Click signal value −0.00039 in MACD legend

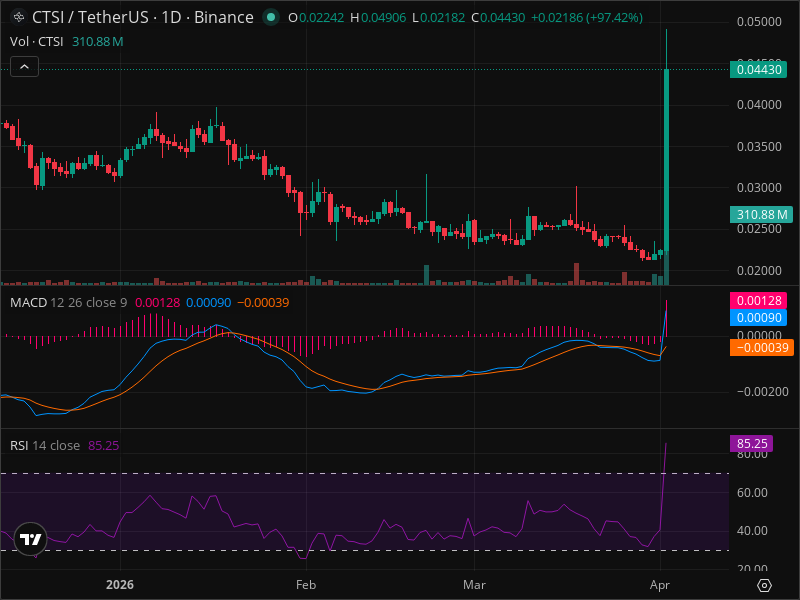[263, 303]
